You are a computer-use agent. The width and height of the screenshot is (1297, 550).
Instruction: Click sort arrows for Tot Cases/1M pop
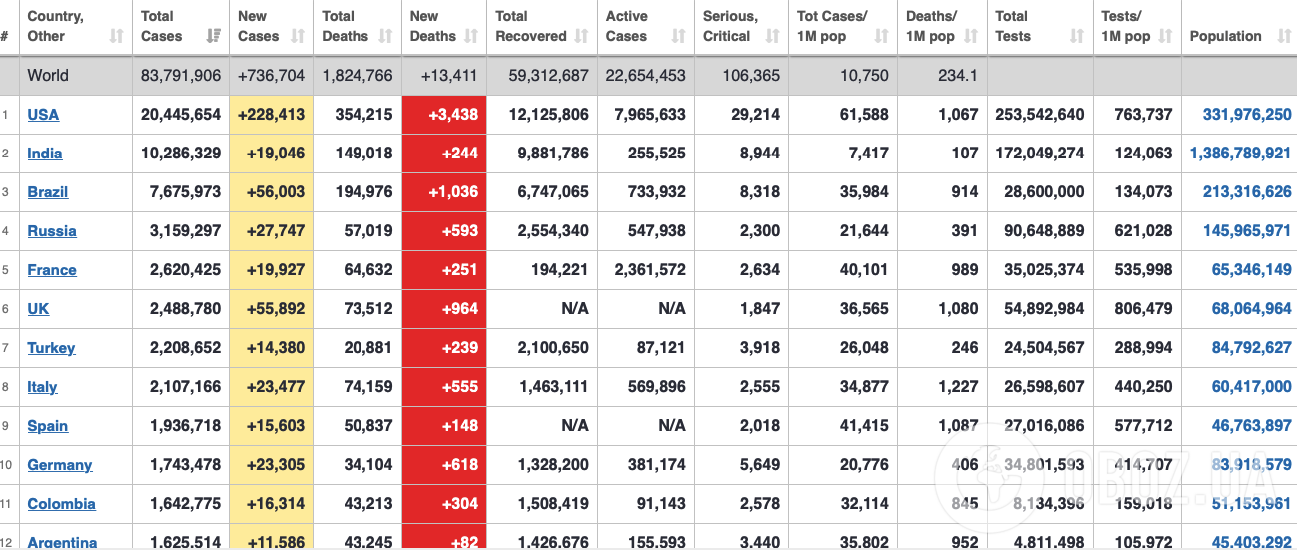(881, 36)
